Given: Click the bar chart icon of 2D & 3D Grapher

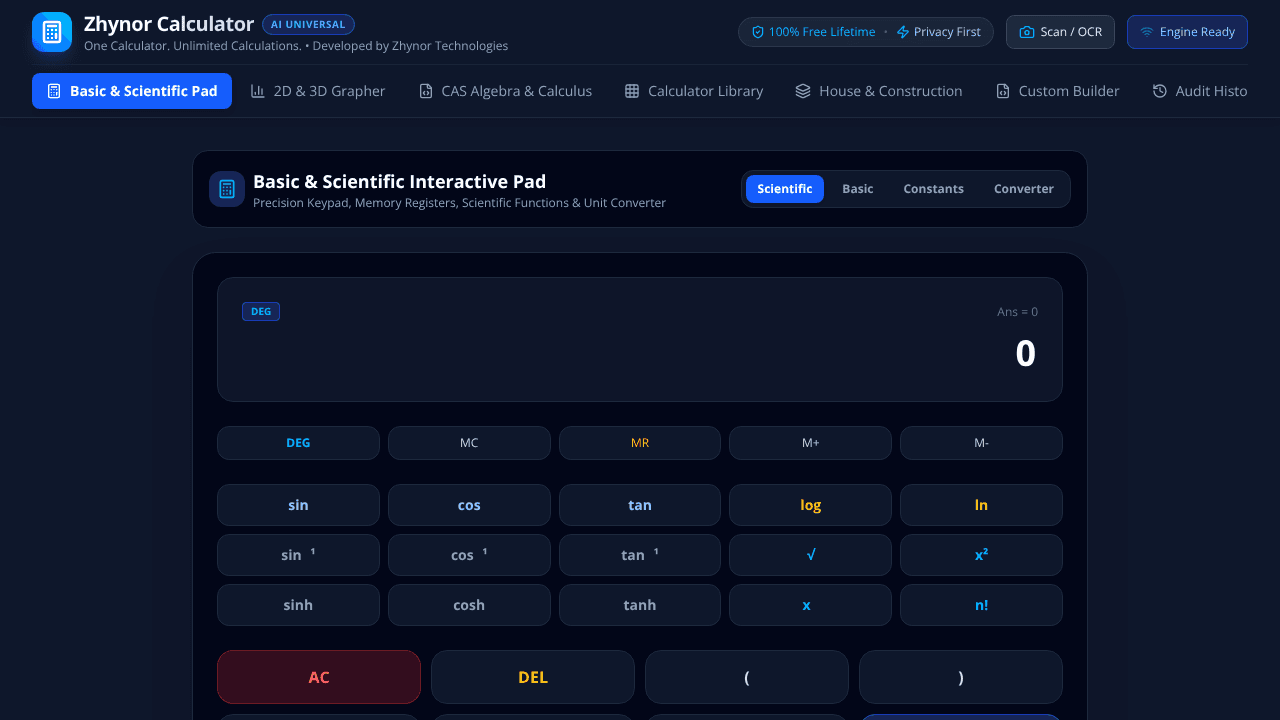Looking at the screenshot, I should [x=258, y=91].
